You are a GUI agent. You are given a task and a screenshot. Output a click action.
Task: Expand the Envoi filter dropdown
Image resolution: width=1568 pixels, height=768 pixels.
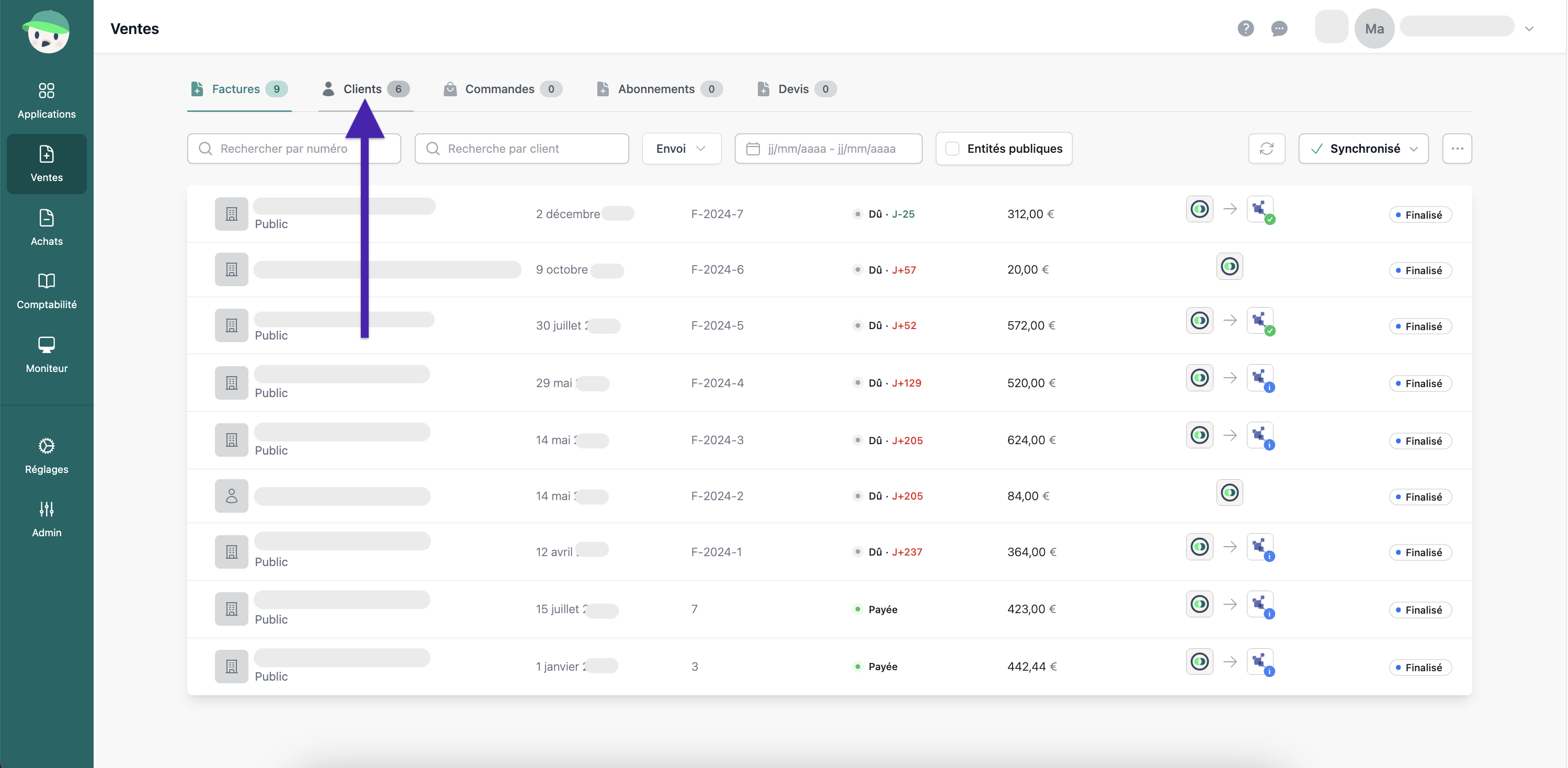click(681, 149)
